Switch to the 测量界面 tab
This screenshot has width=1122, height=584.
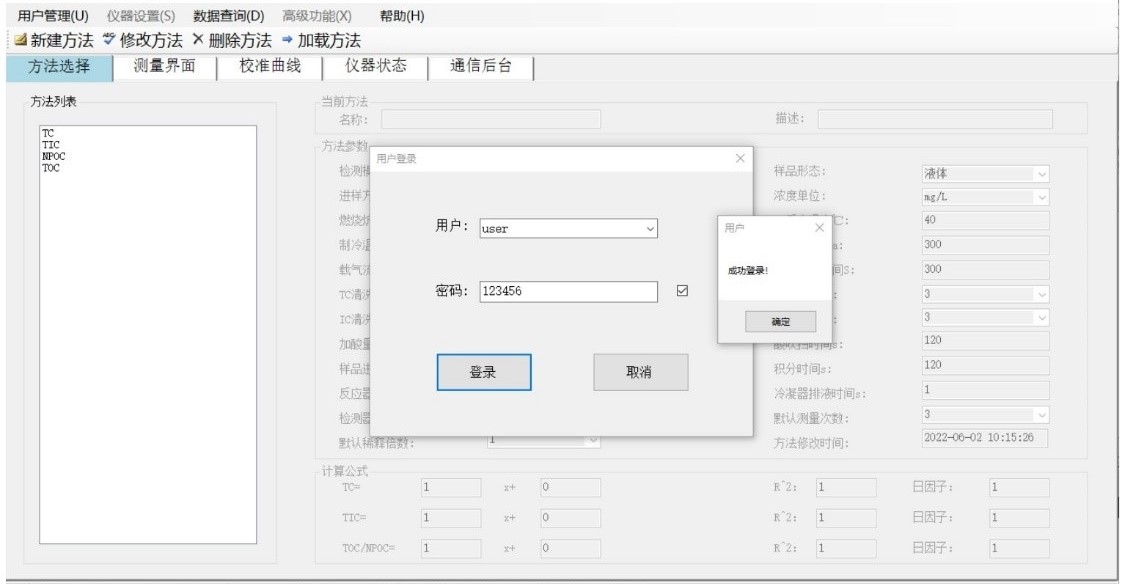(x=163, y=67)
